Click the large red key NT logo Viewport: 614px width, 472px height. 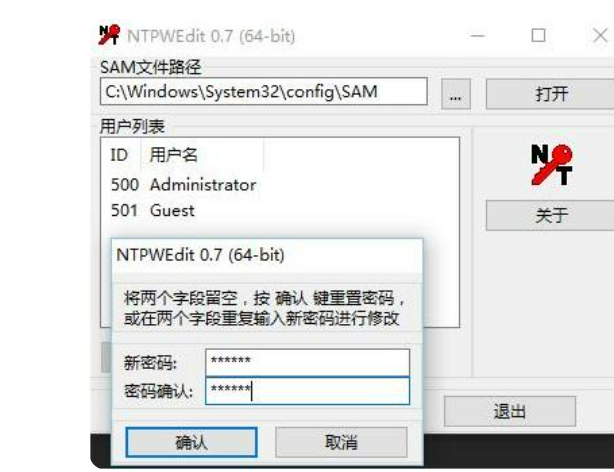point(552,165)
